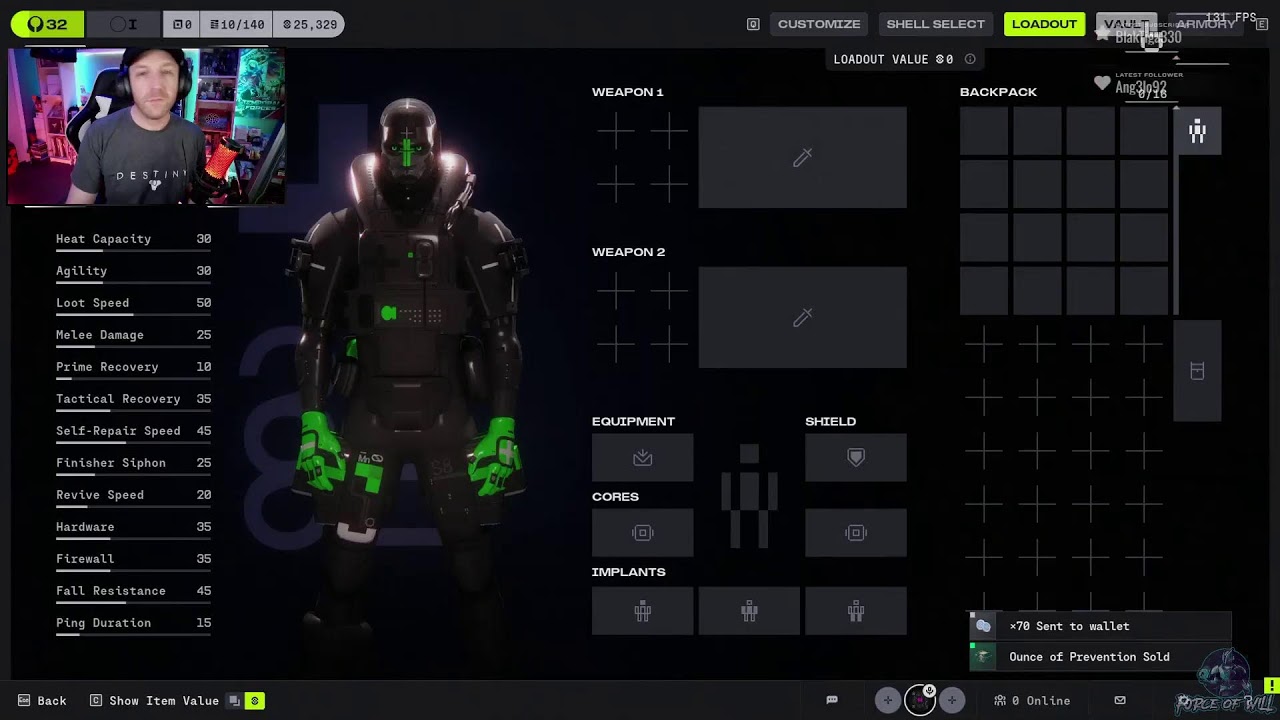Screen dimensions: 1280x720
Task: Click the add squad member plus right of avatar
Action: pos(952,700)
